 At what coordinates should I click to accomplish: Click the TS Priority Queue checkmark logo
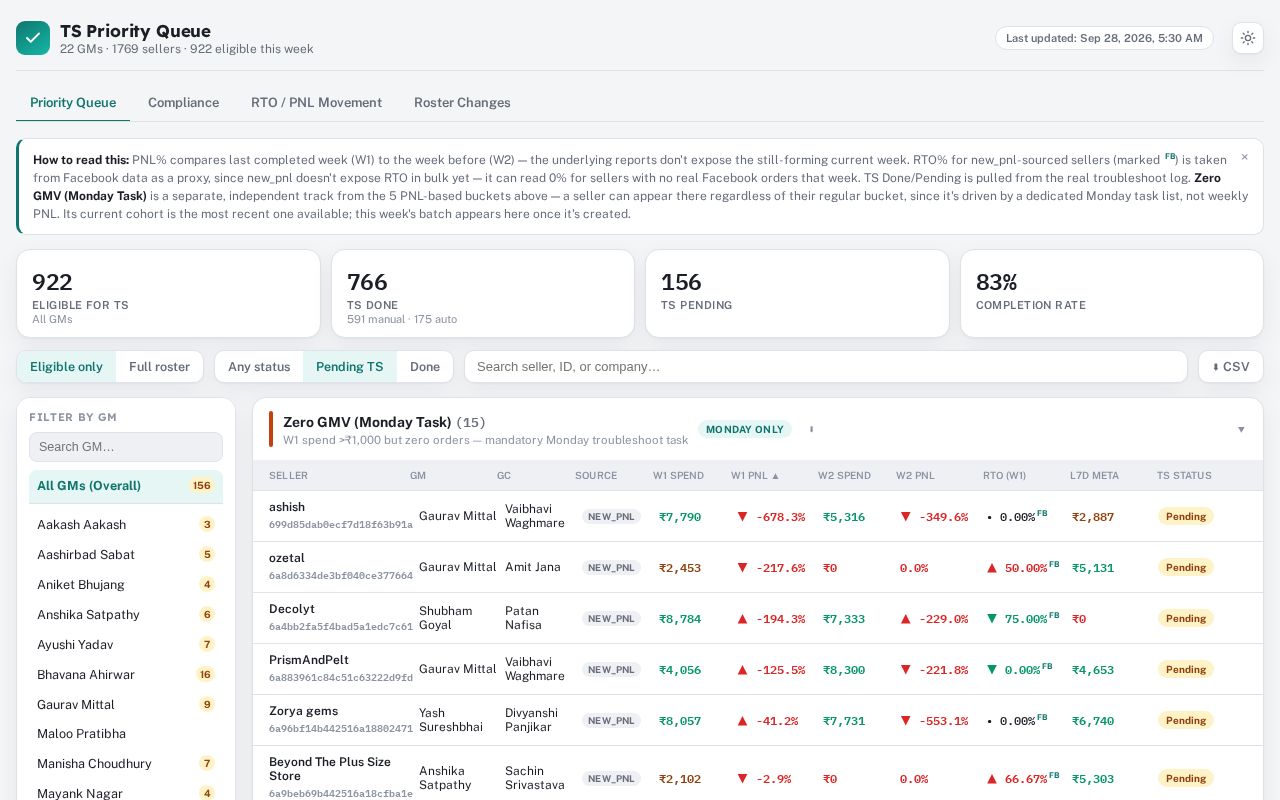(x=33, y=38)
